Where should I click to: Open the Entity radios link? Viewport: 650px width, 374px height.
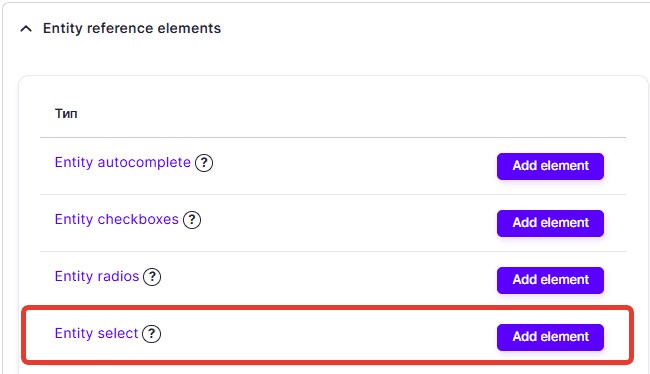pyautogui.click(x=97, y=276)
